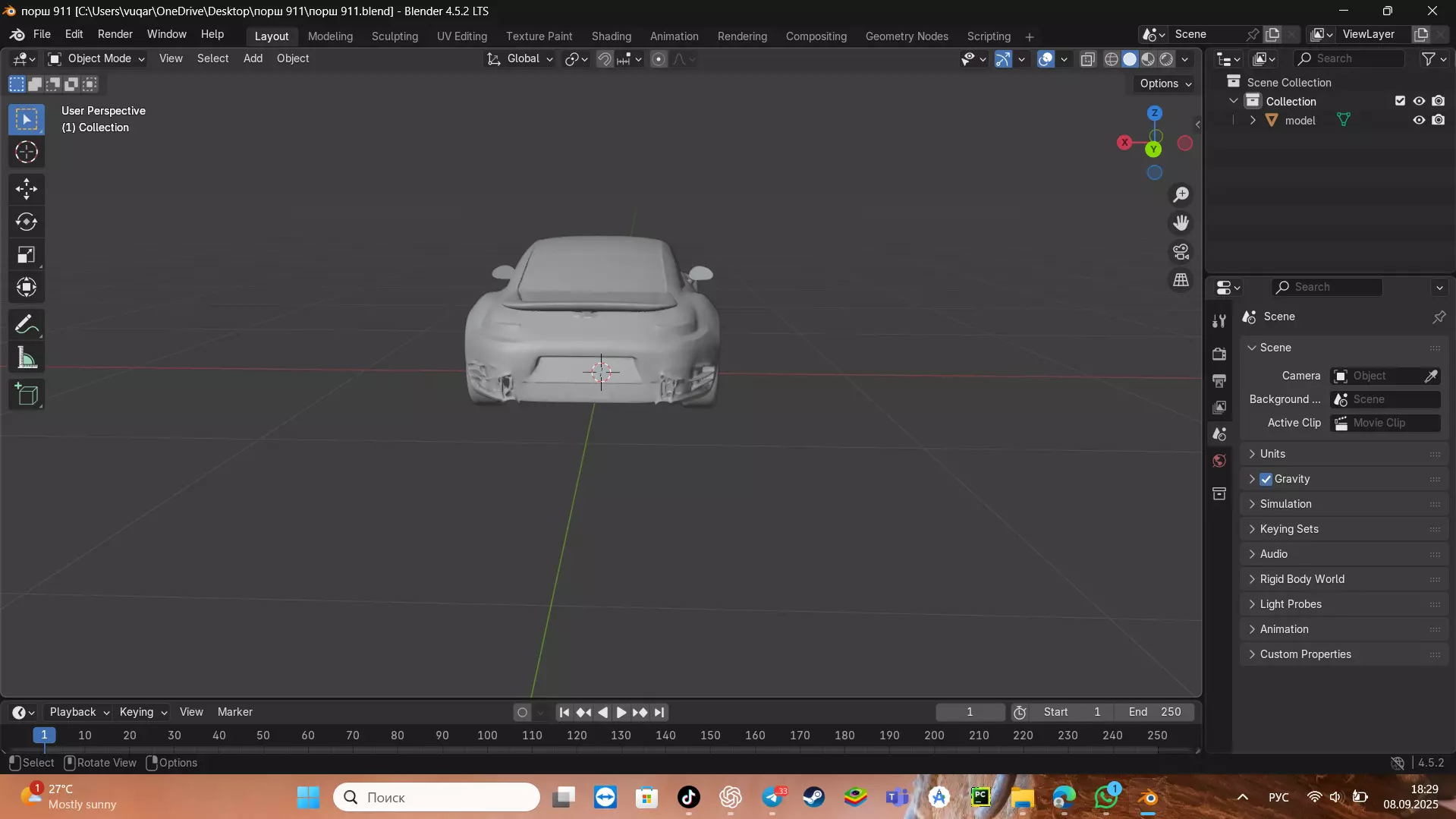Screen dimensions: 1456x819
Task: Open the World properties tab
Action: point(1219,461)
